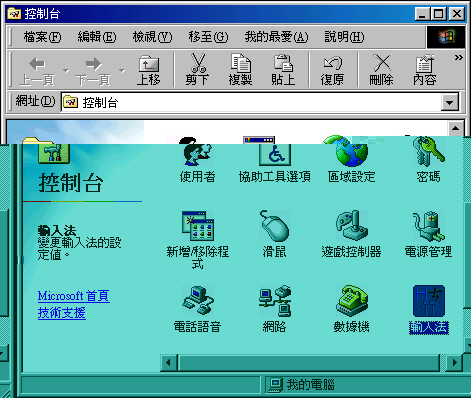The height and width of the screenshot is (398, 471).
Task: Expand the 網址 address bar dropdown
Action: [x=449, y=102]
